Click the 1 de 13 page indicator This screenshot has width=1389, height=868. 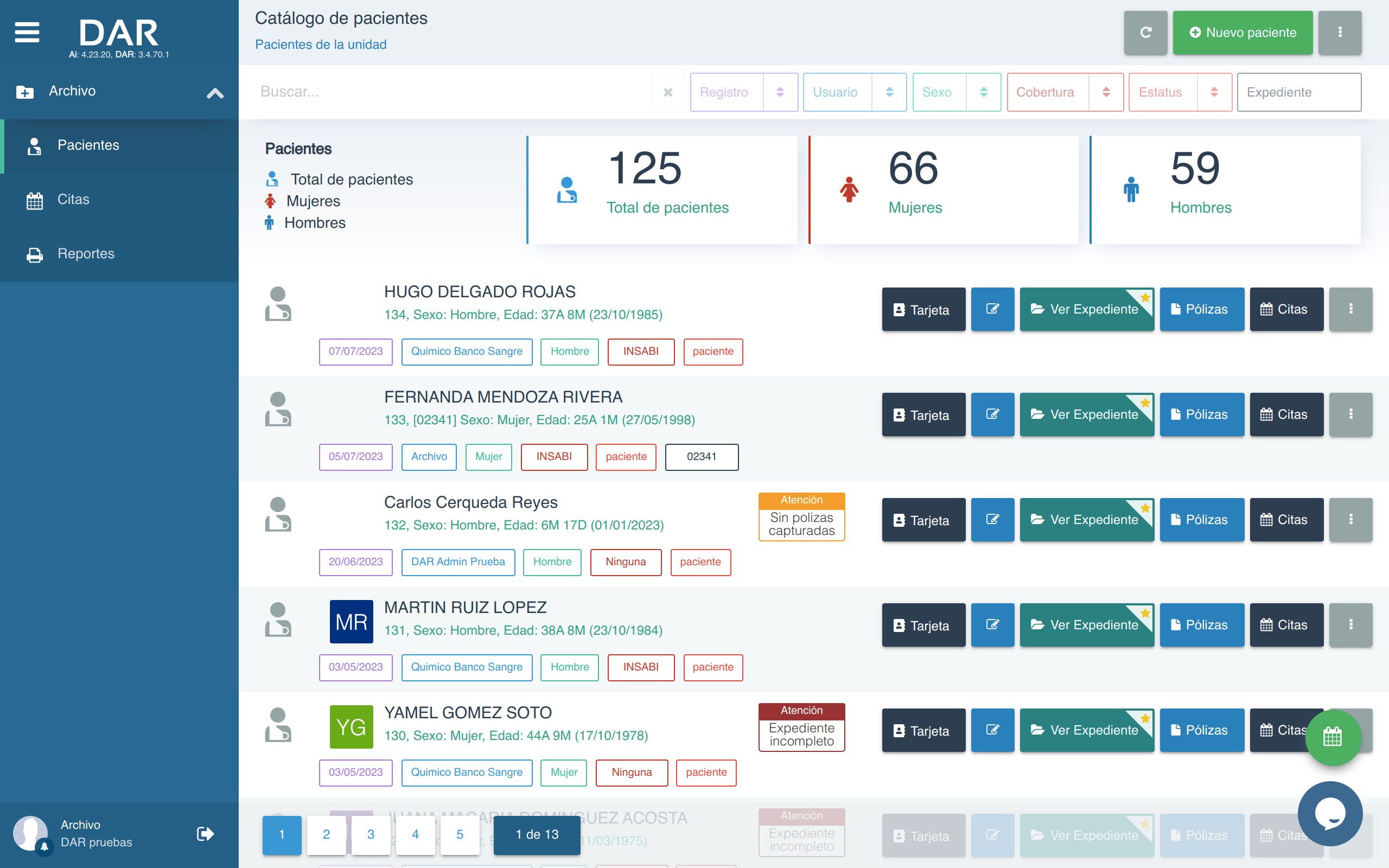tap(537, 834)
